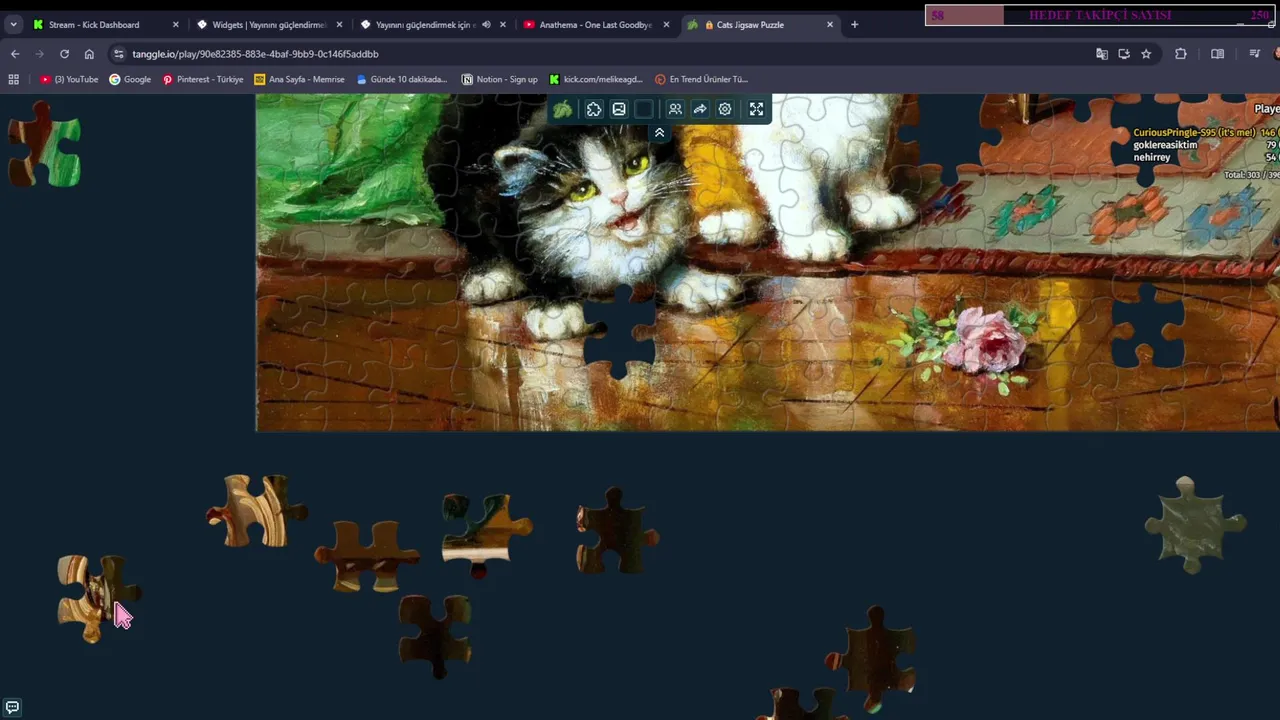Viewport: 1280px width, 720px height.
Task: Bookmark this page with the star
Action: [1146, 54]
